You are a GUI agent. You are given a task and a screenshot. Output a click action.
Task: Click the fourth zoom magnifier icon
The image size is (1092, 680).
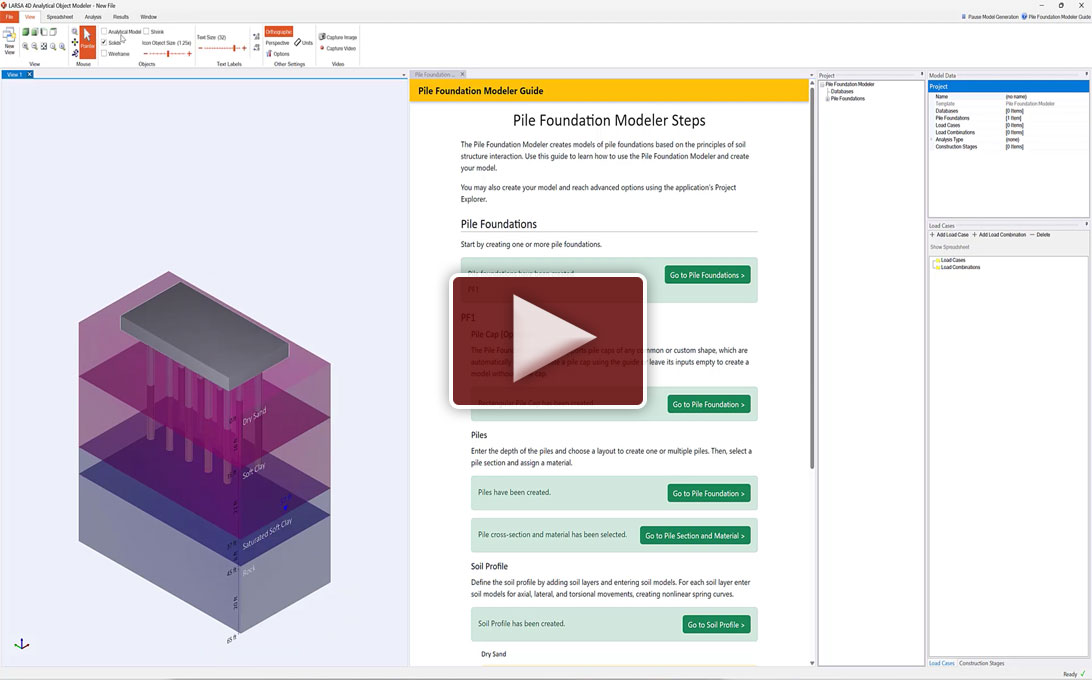[x=53, y=46]
